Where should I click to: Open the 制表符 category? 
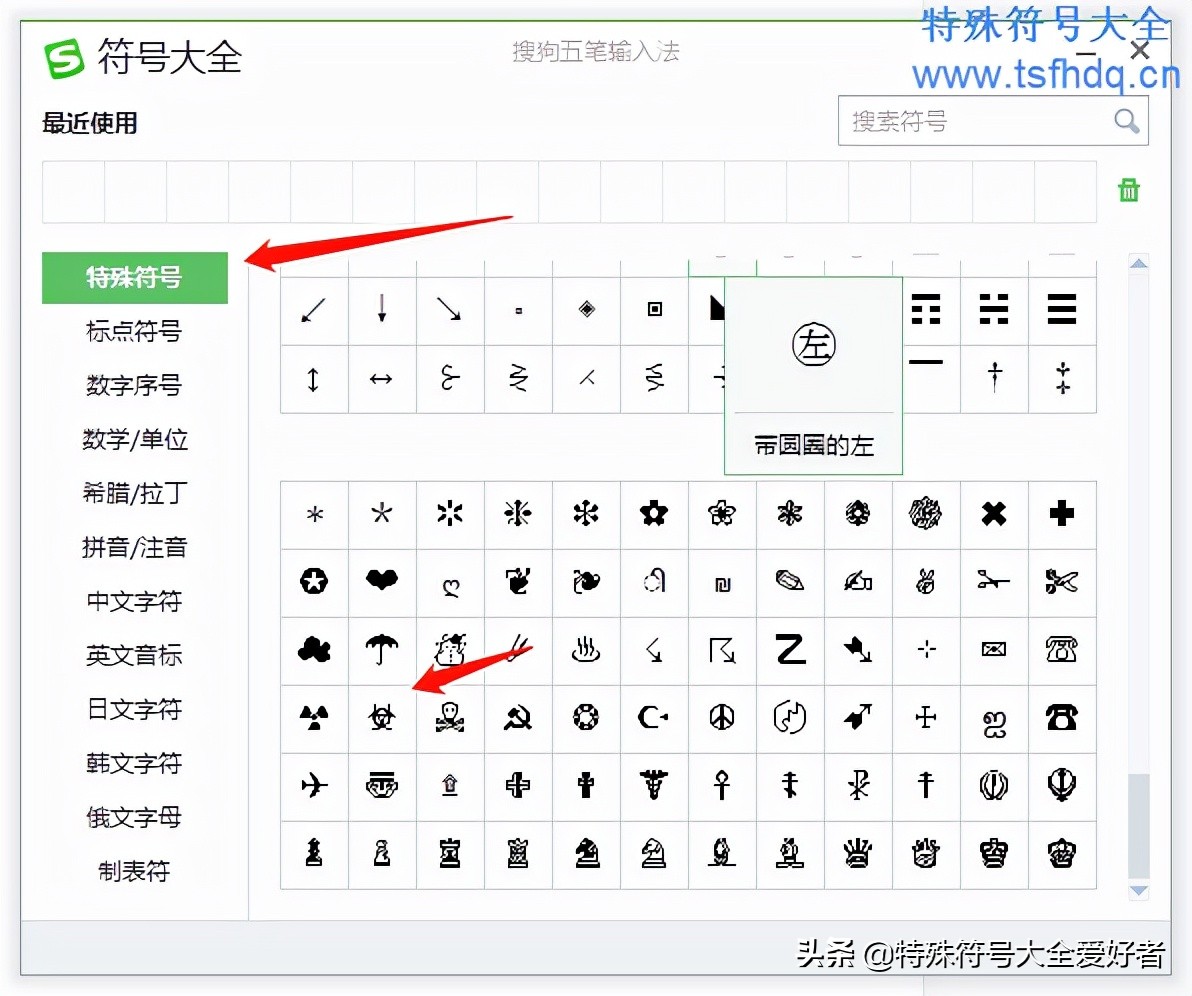point(134,871)
